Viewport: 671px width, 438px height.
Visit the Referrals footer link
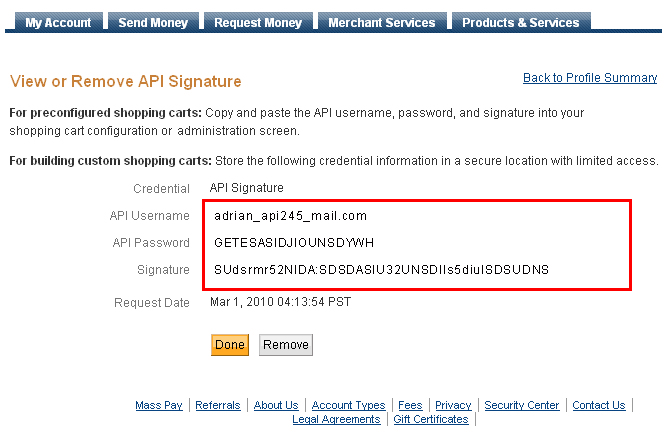pos(218,405)
